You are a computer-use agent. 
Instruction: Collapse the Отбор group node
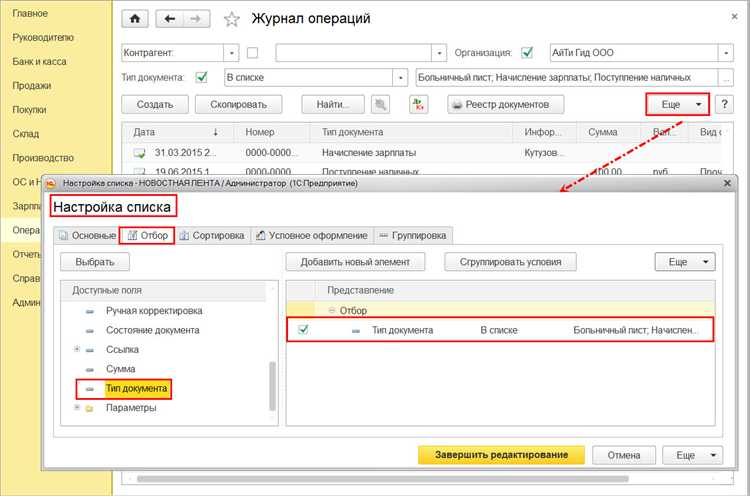331,310
